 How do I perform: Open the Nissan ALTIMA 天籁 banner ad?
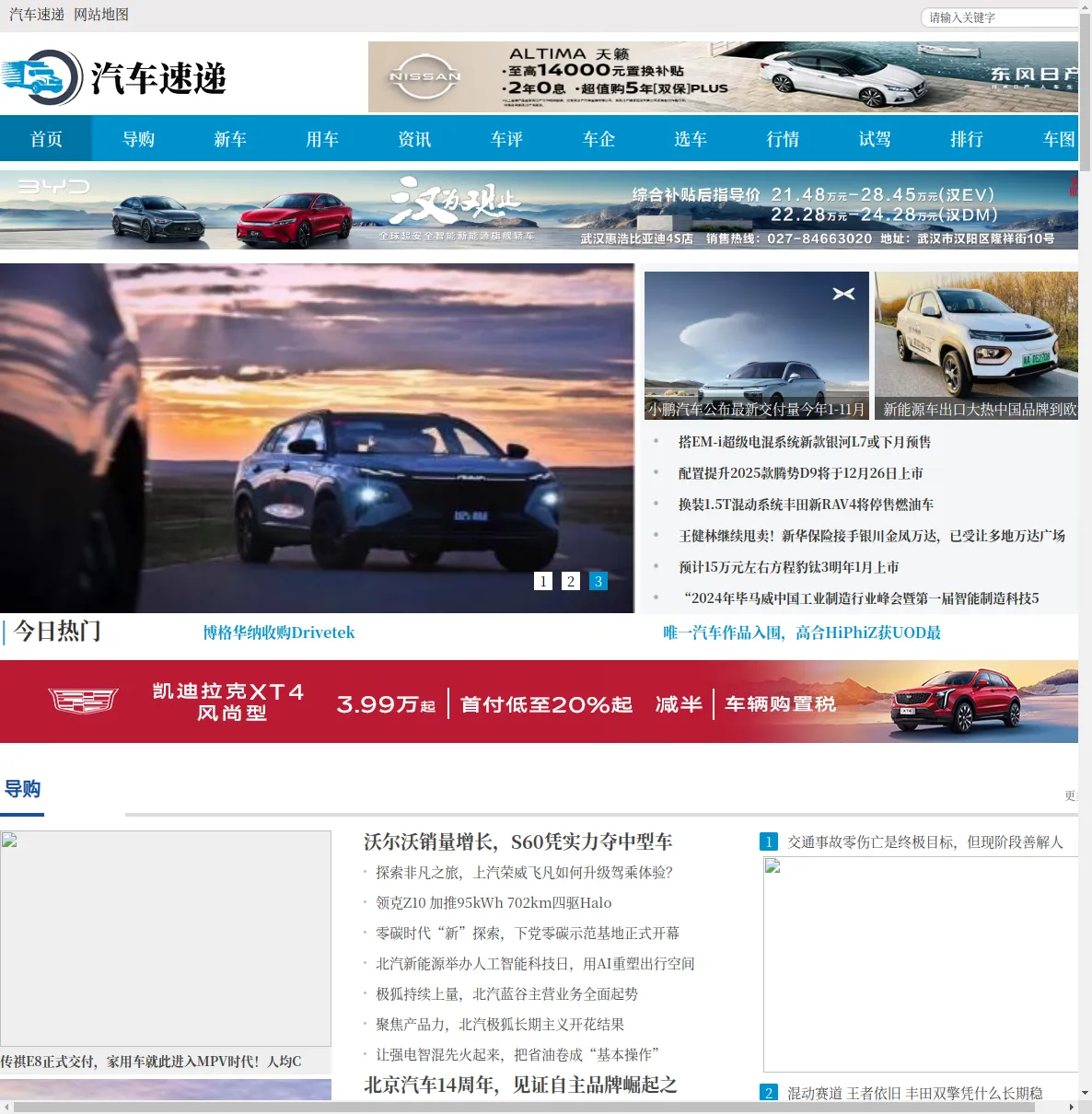723,76
